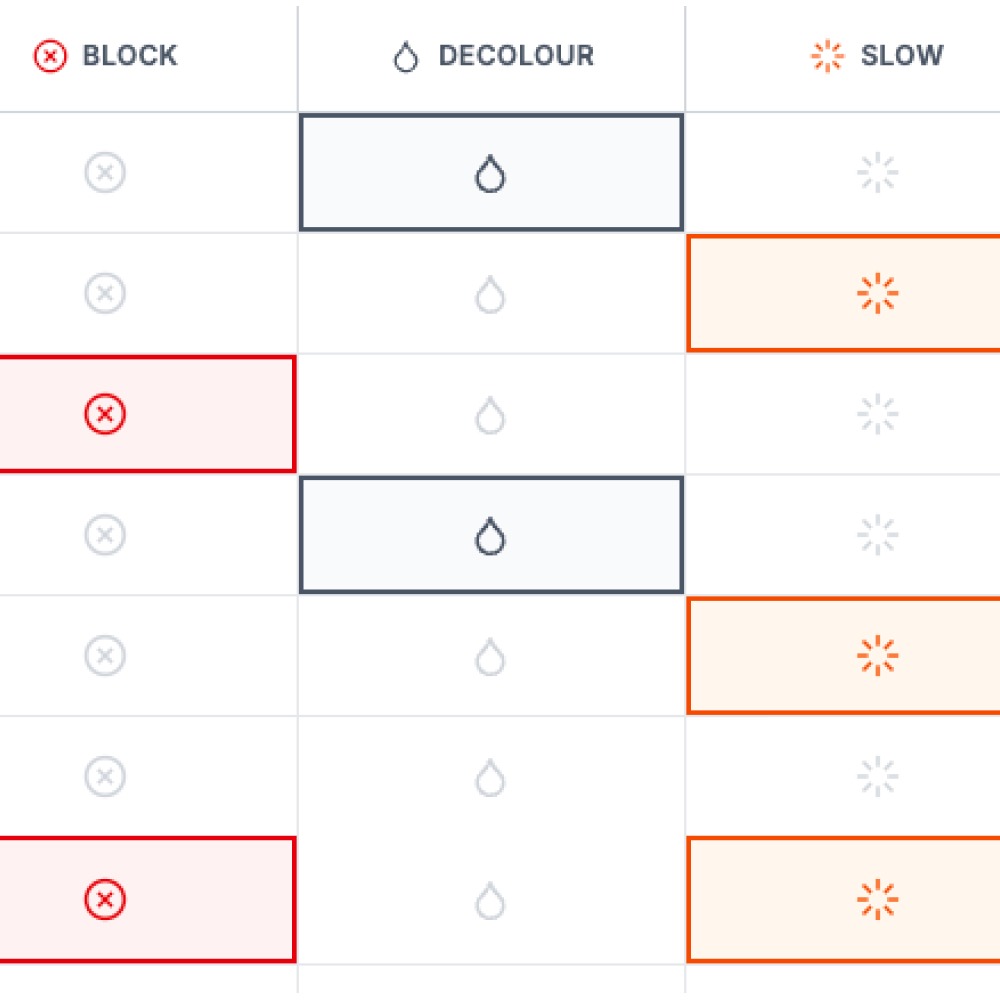The width and height of the screenshot is (1000, 1000).
Task: Turn off the active Block cell in the seventh row
Action: tap(105, 900)
